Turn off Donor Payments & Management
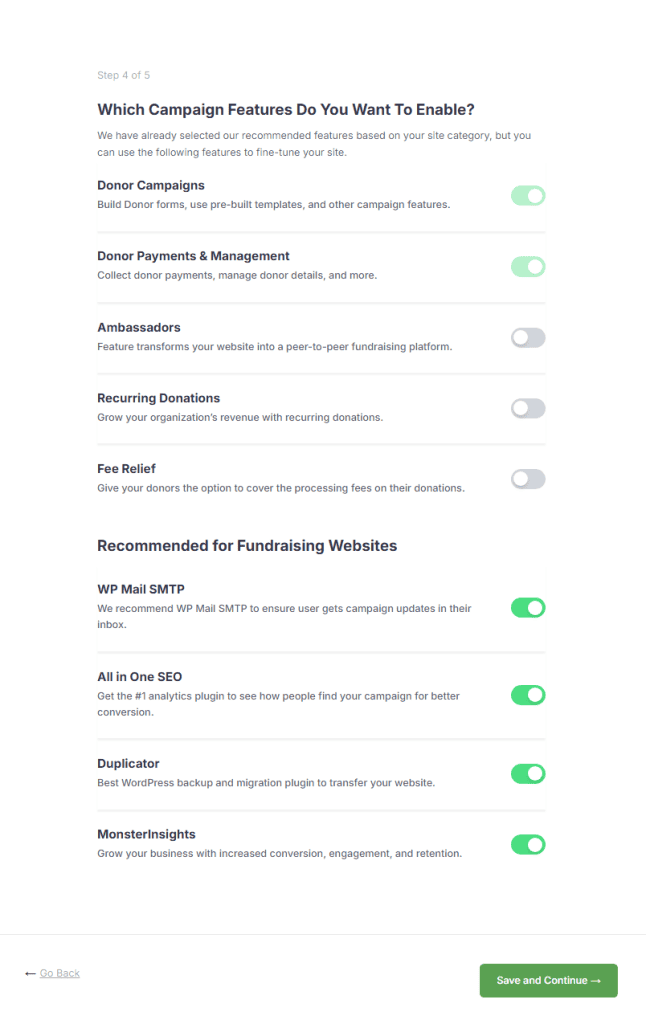 (x=528, y=267)
